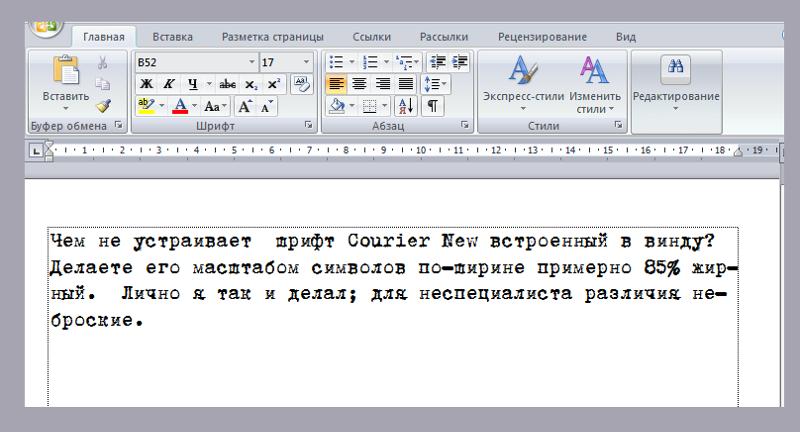Clear formatting with the eraser icon
The height and width of the screenshot is (432, 800).
pos(302,84)
